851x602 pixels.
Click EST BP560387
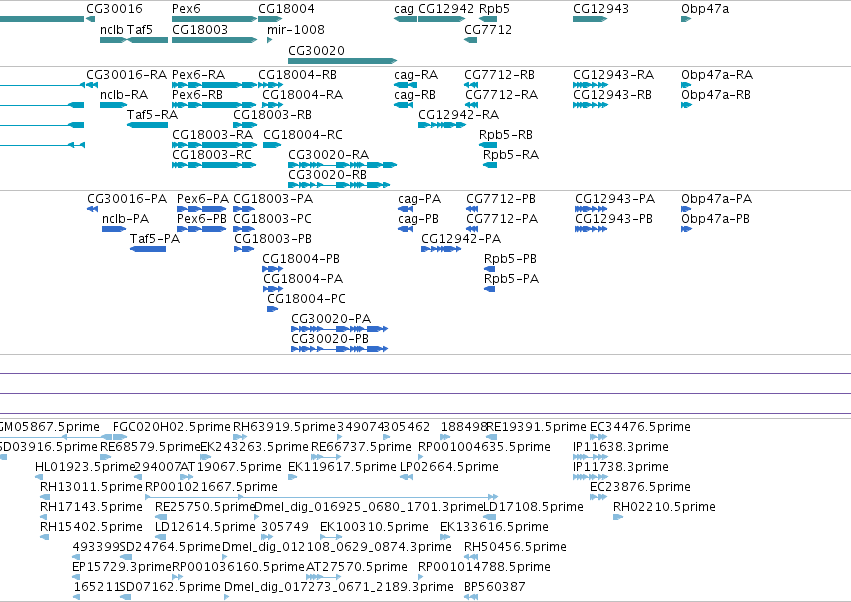point(494,587)
